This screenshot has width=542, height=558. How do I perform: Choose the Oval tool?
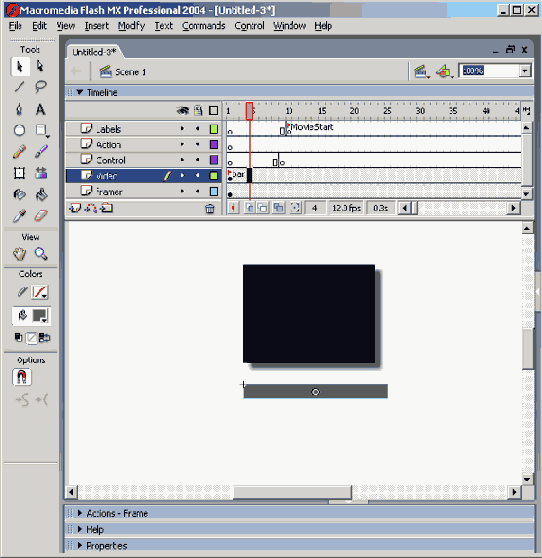(19, 130)
